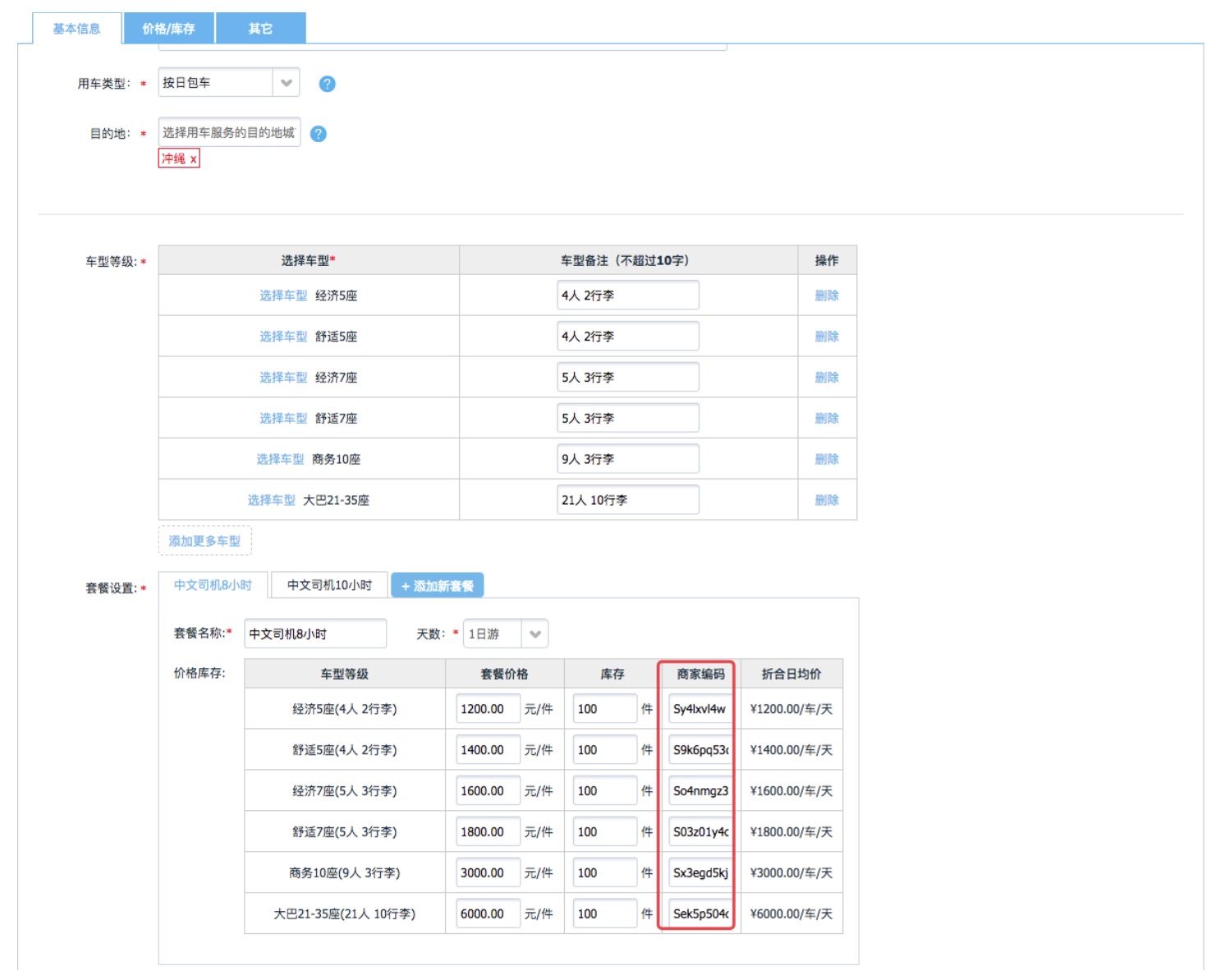
Task: Click the 舒适5座 stock quantity field
Action: (604, 750)
